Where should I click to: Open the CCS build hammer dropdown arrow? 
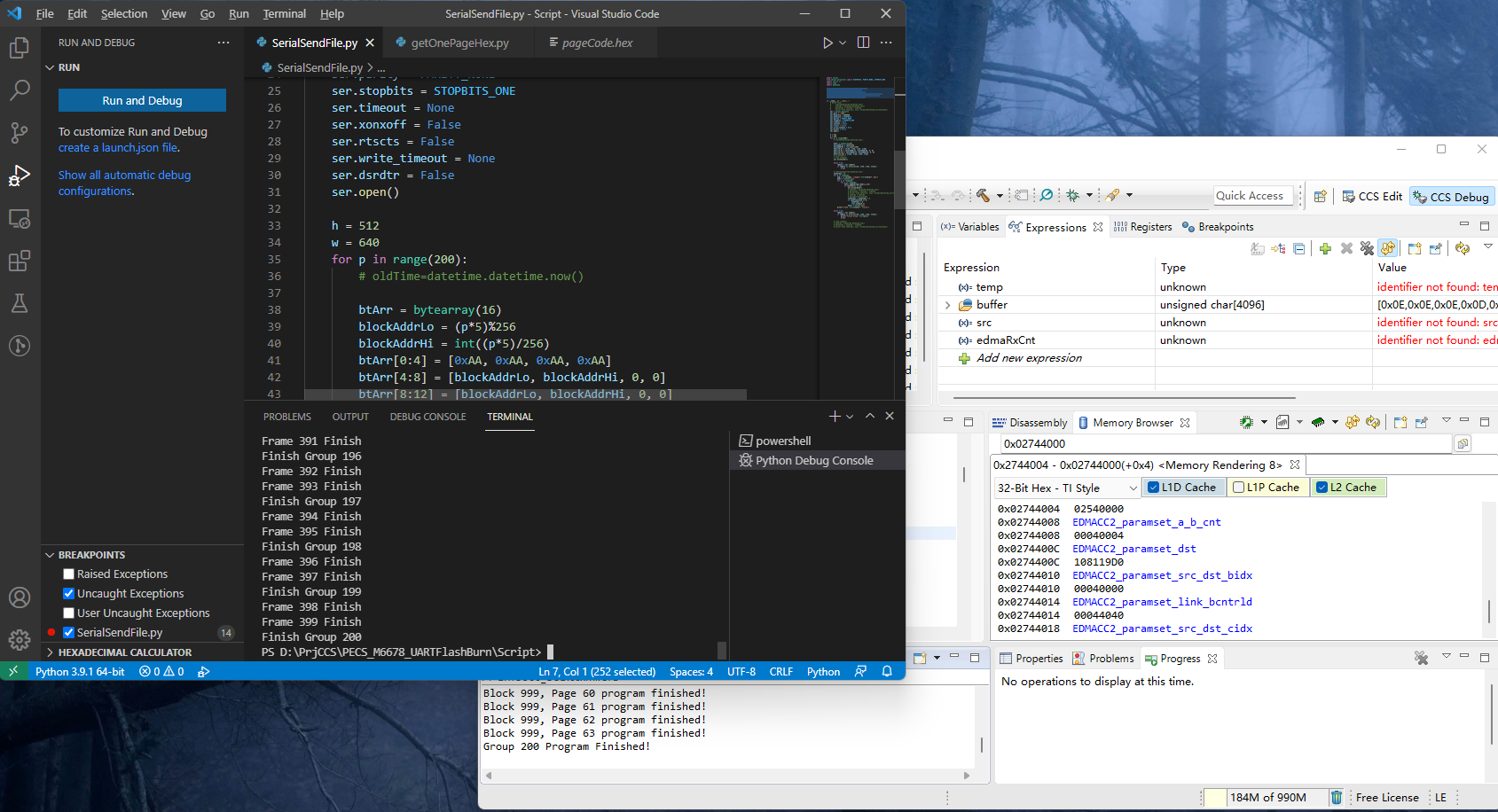coord(1000,196)
